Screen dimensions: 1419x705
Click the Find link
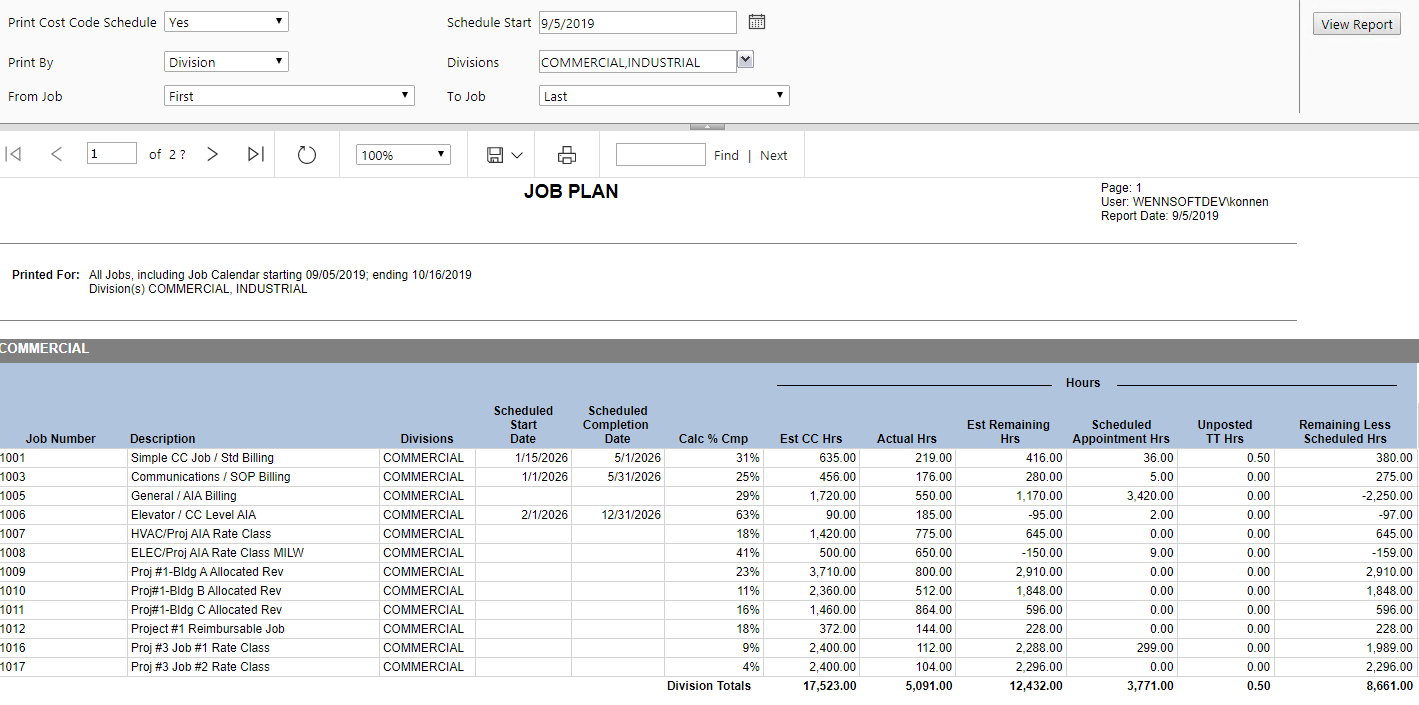coord(726,156)
